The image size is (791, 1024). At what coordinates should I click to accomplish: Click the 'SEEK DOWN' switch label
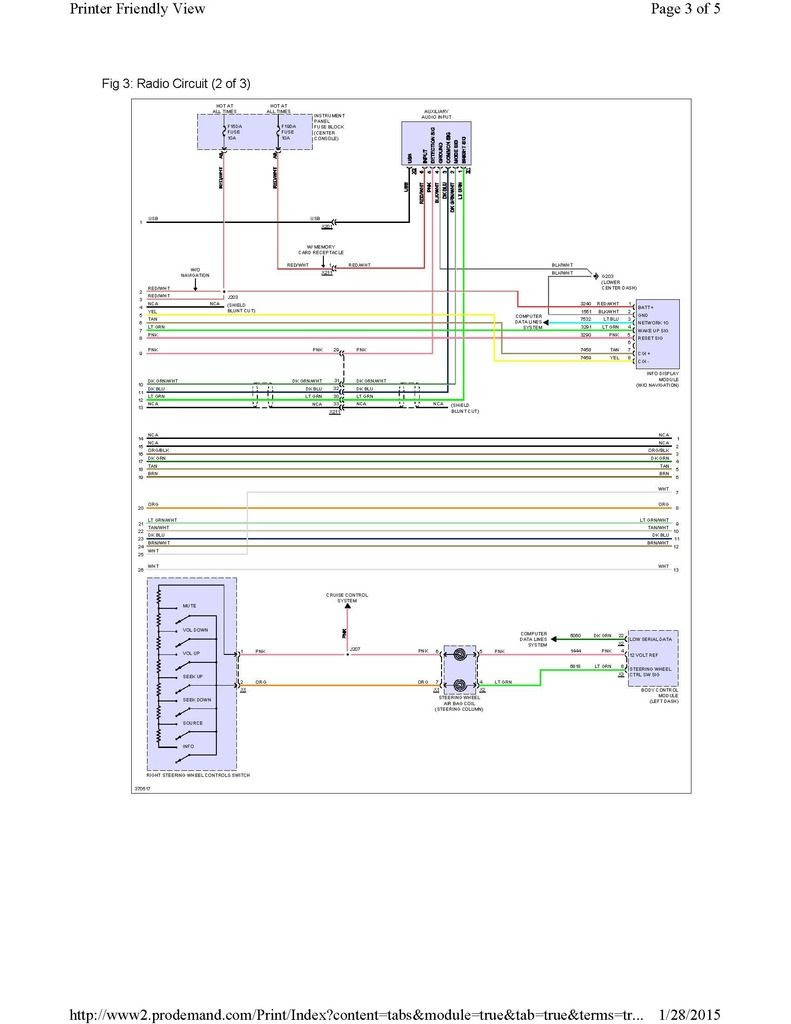click(197, 699)
